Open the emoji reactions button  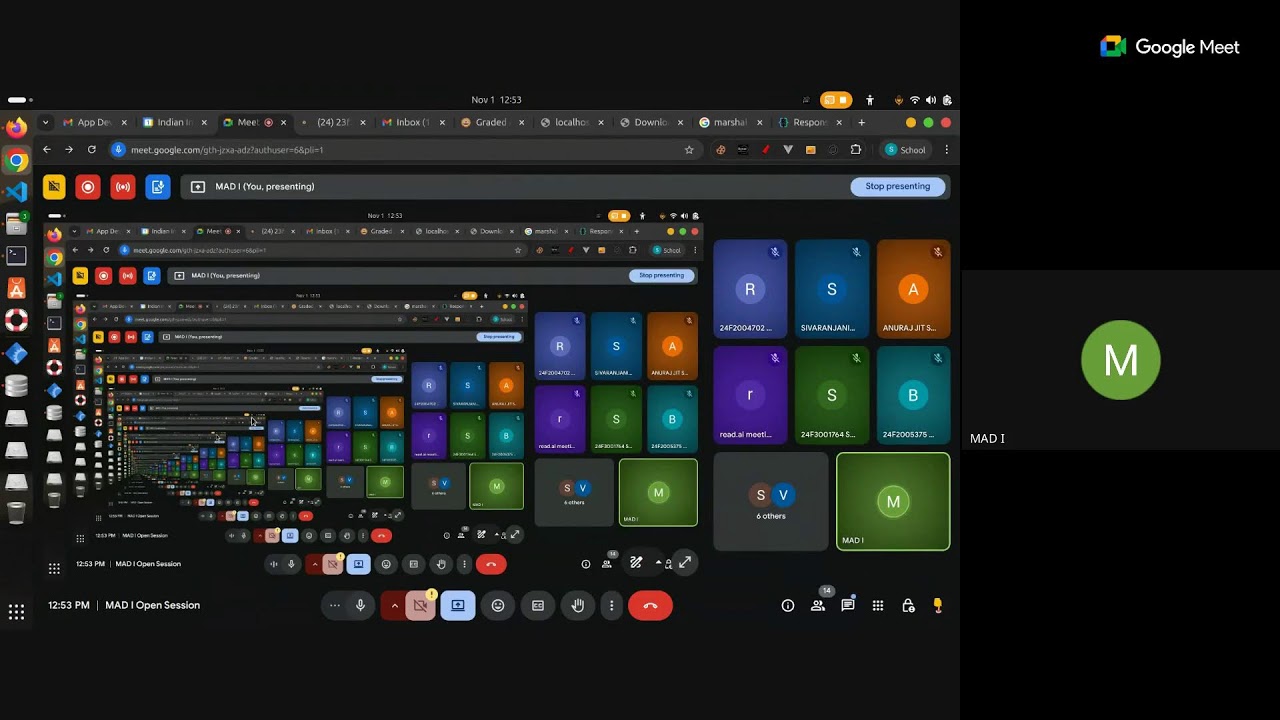(498, 605)
